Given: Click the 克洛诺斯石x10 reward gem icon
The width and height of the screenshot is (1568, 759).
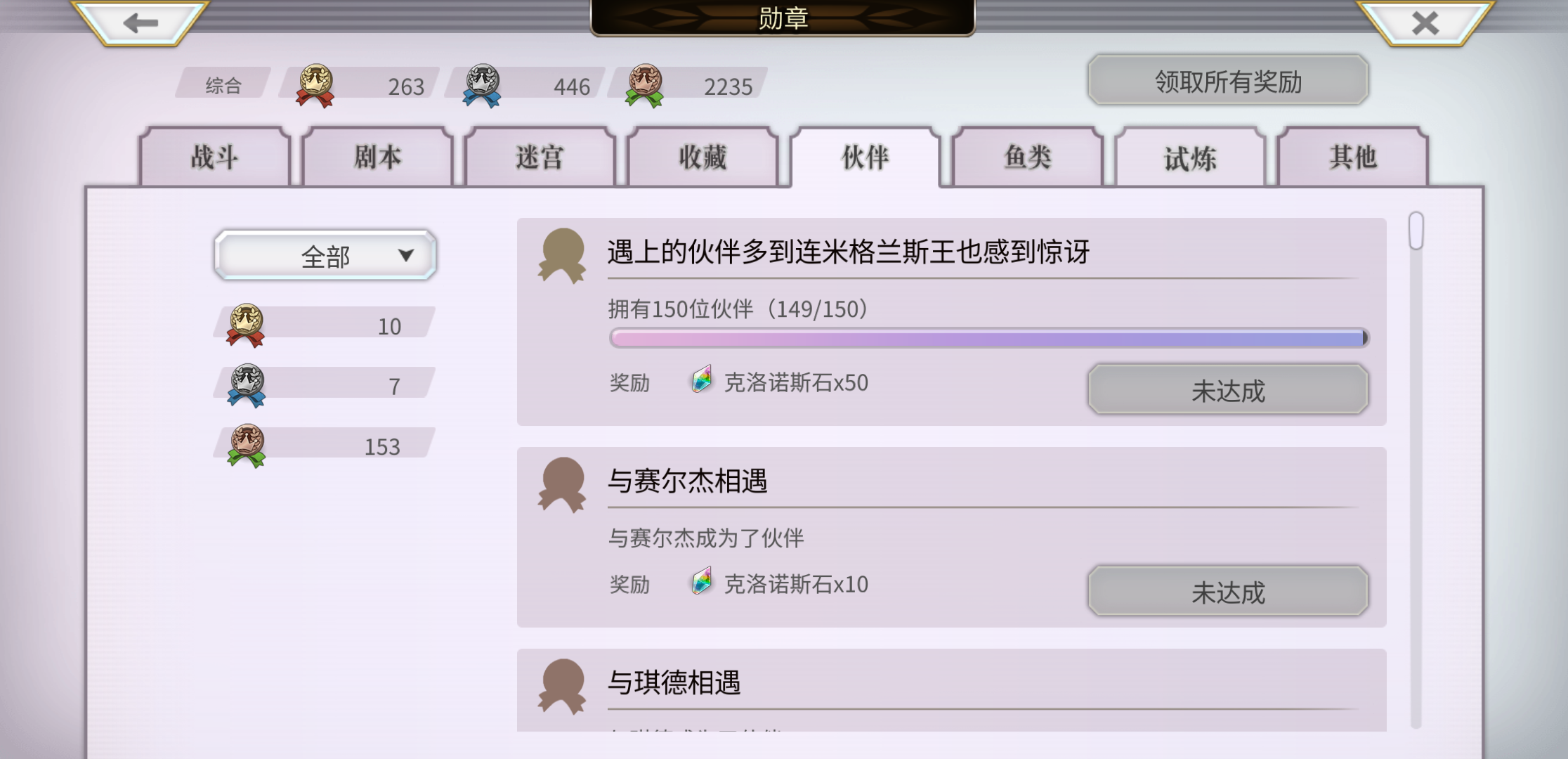Looking at the screenshot, I should click(702, 581).
